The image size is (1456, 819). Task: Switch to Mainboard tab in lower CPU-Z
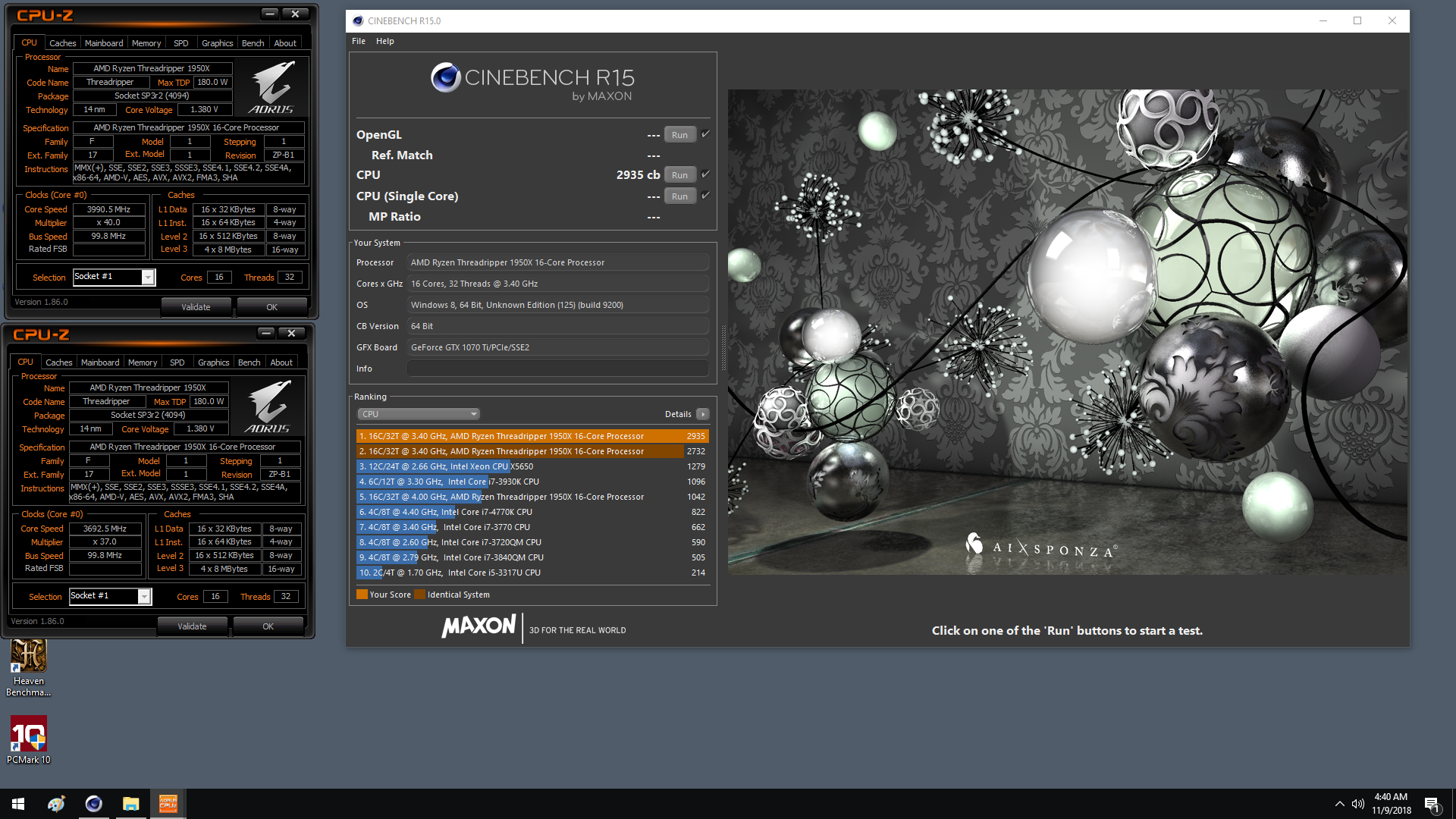point(100,362)
